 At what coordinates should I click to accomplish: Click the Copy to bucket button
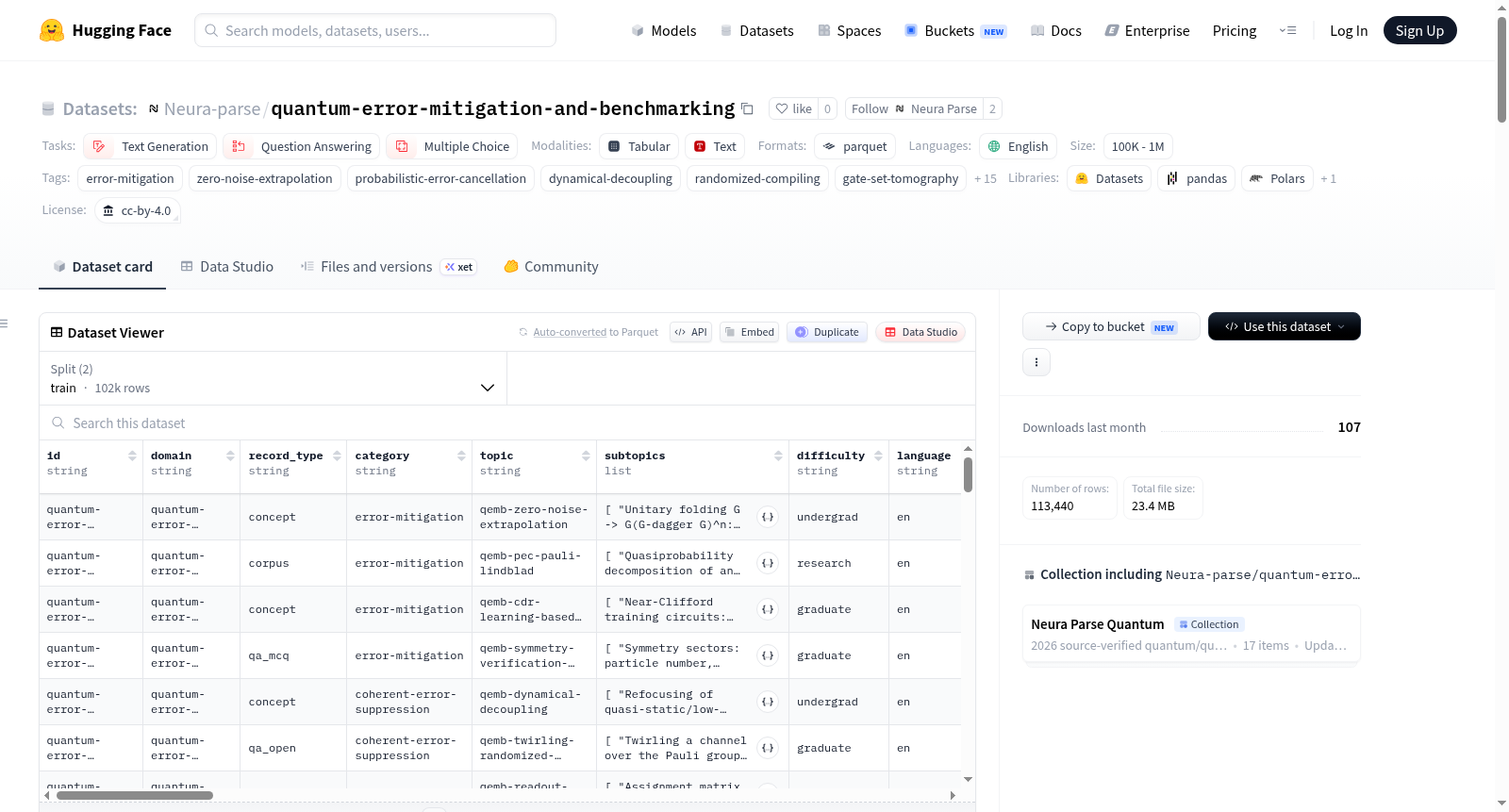[x=1111, y=326]
